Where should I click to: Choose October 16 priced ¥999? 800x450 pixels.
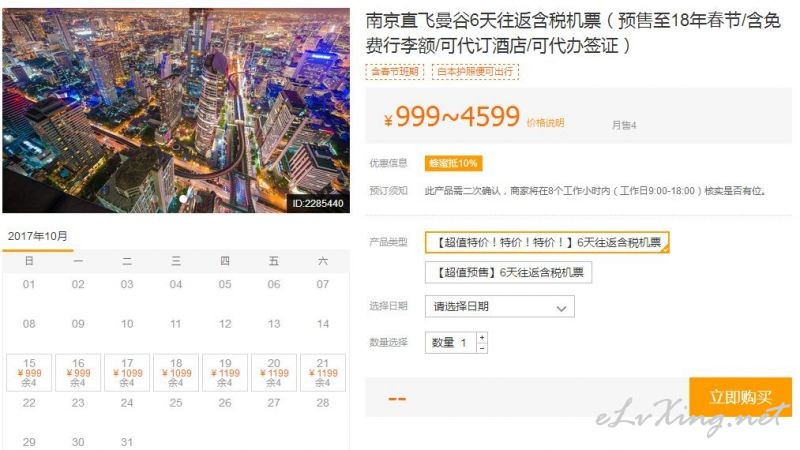pos(78,372)
